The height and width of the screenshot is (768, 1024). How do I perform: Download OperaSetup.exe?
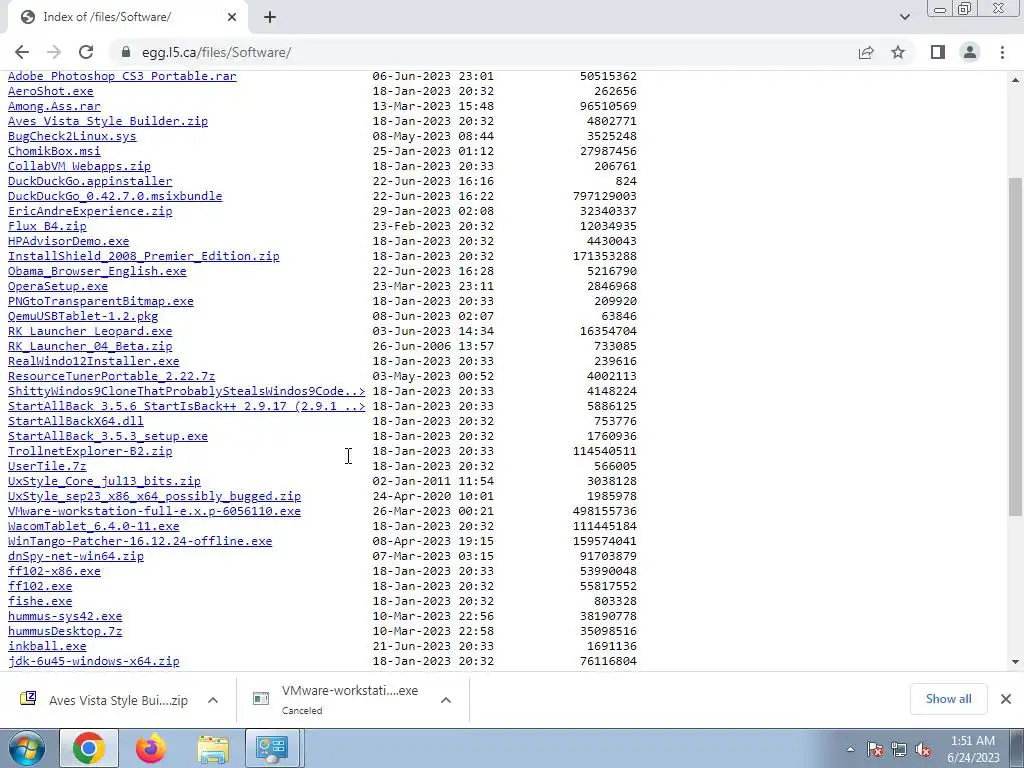57,287
